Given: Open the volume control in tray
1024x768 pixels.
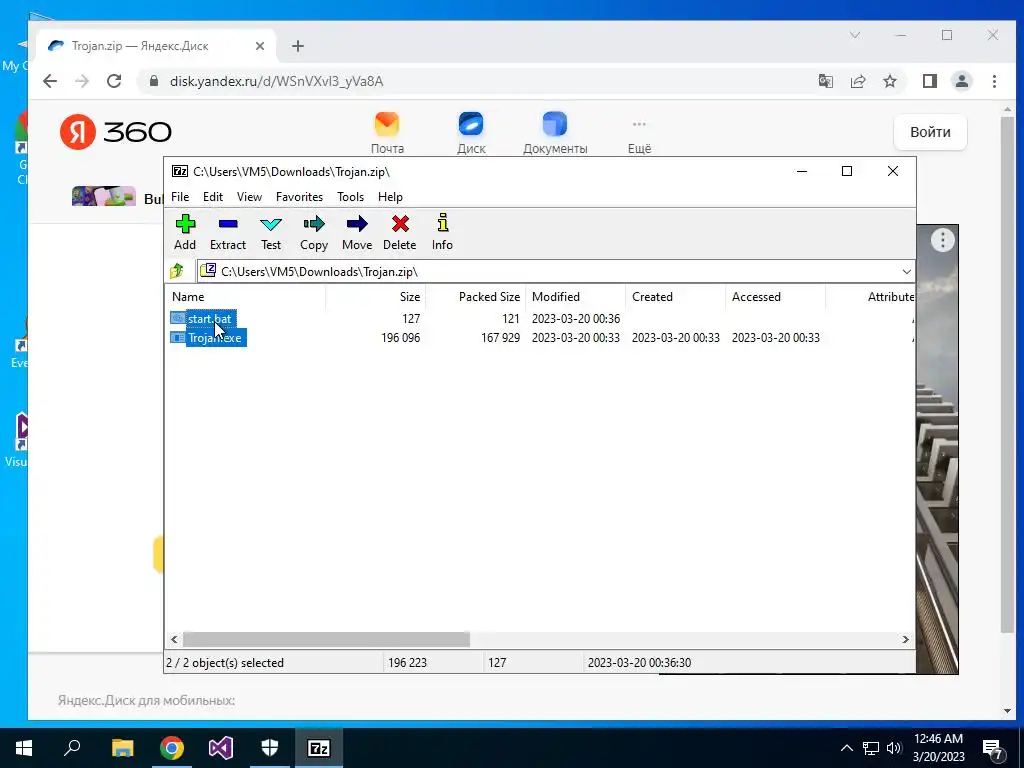Looking at the screenshot, I should tap(894, 748).
